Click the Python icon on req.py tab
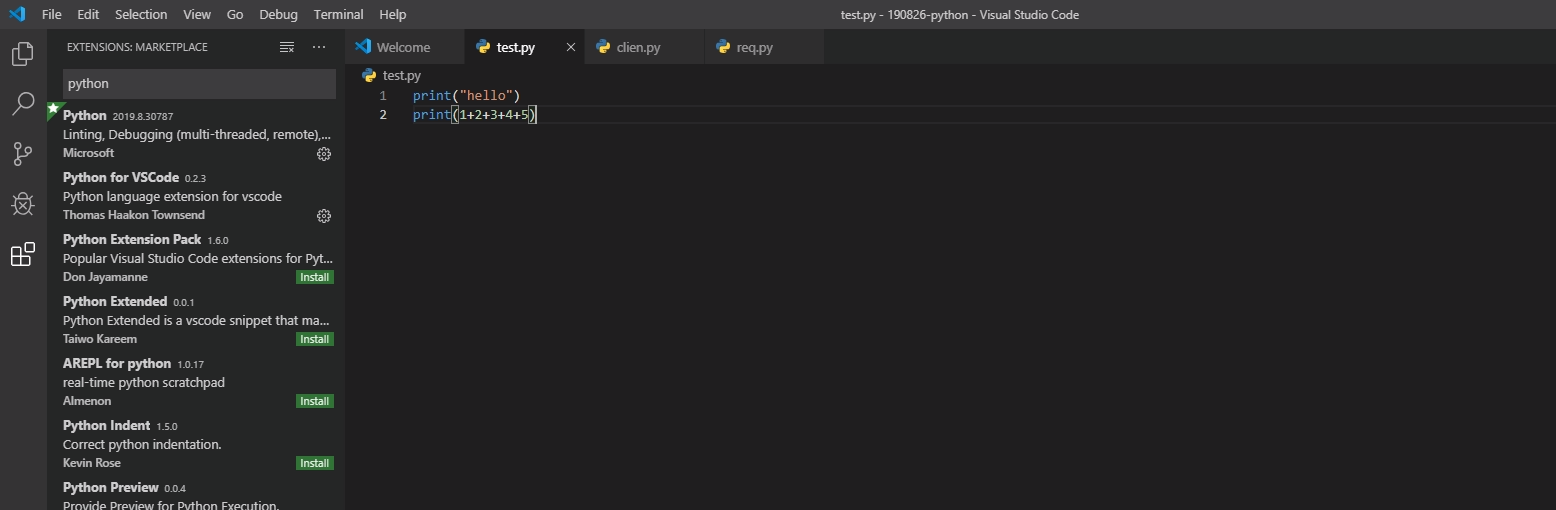Image resolution: width=1556 pixels, height=510 pixels. (x=723, y=47)
